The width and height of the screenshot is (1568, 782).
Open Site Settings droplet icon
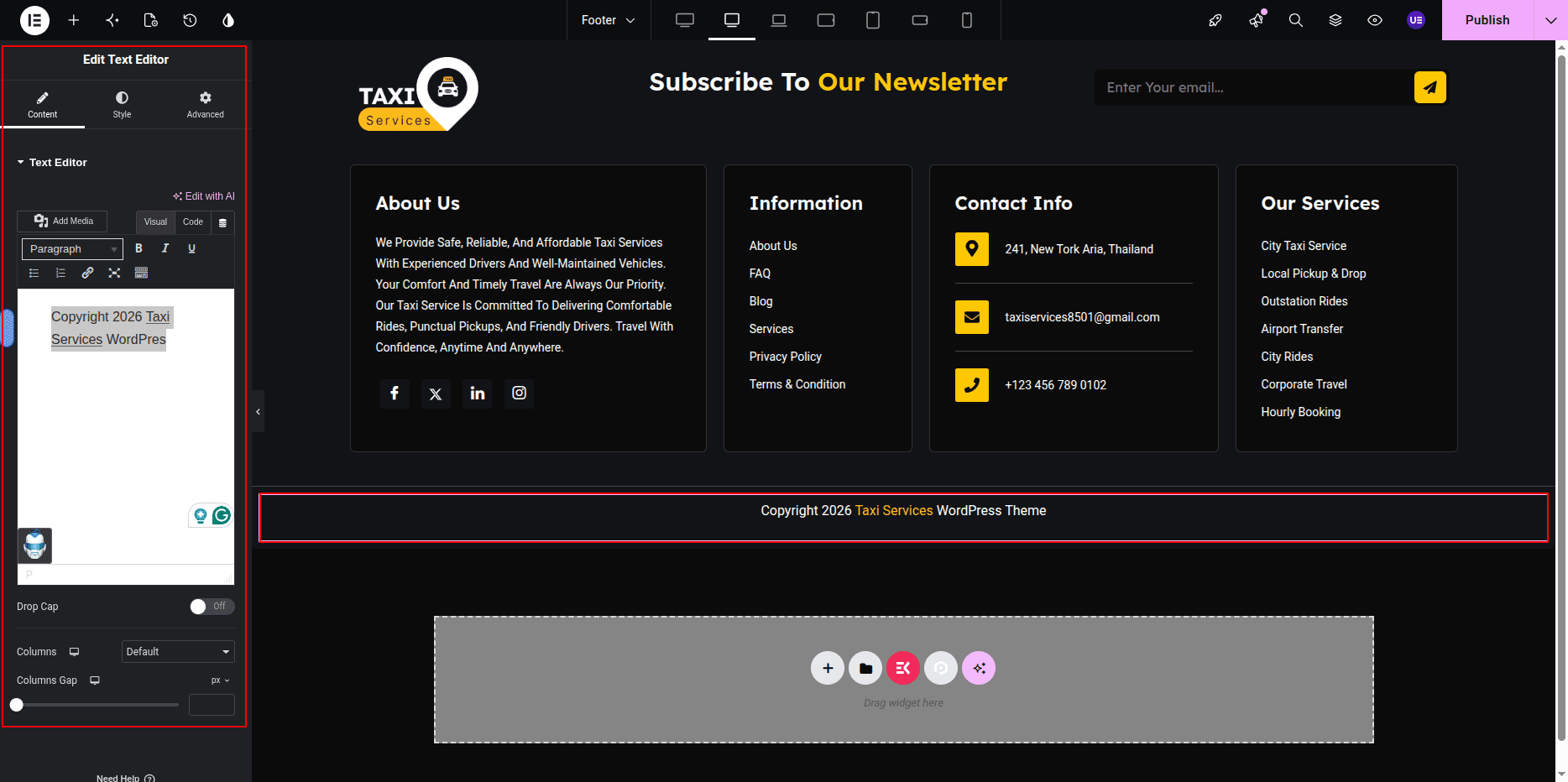click(x=228, y=20)
